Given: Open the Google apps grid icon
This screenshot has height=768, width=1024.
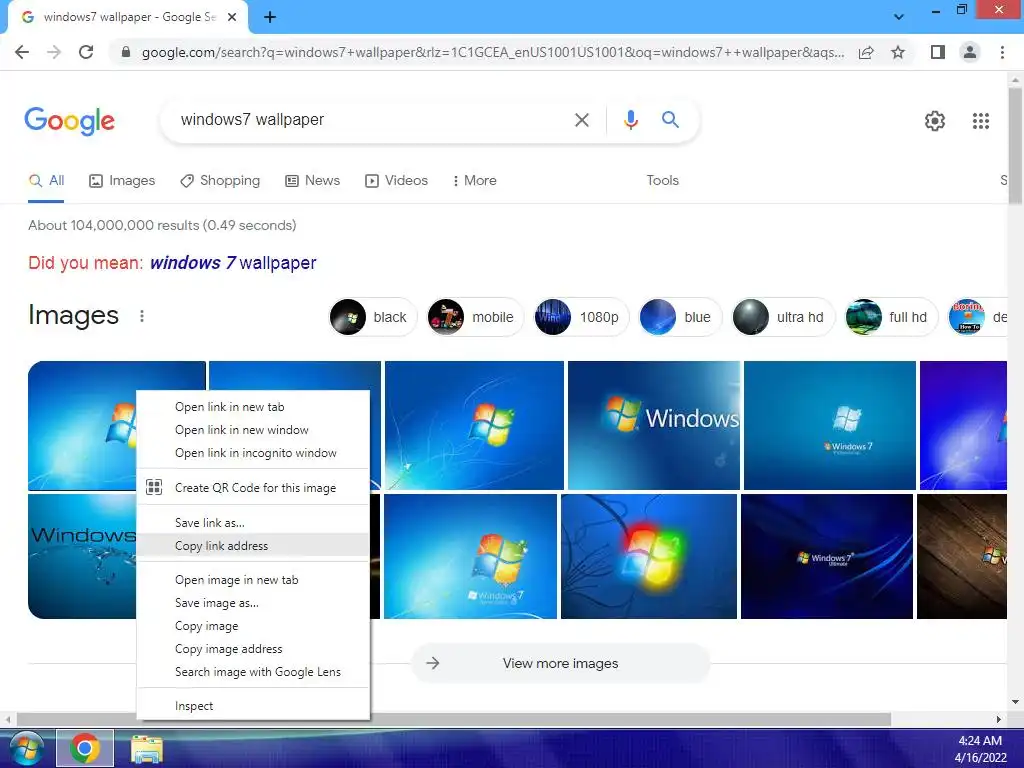Looking at the screenshot, I should 981,121.
